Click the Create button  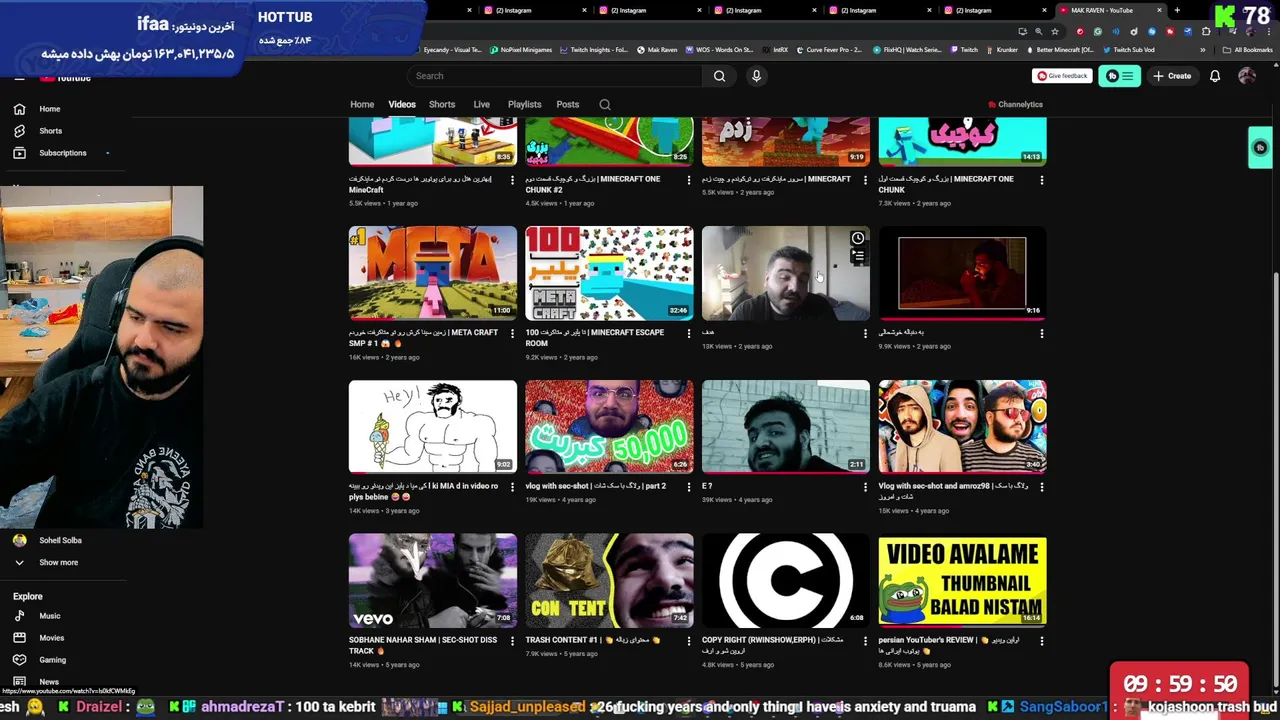[1172, 76]
